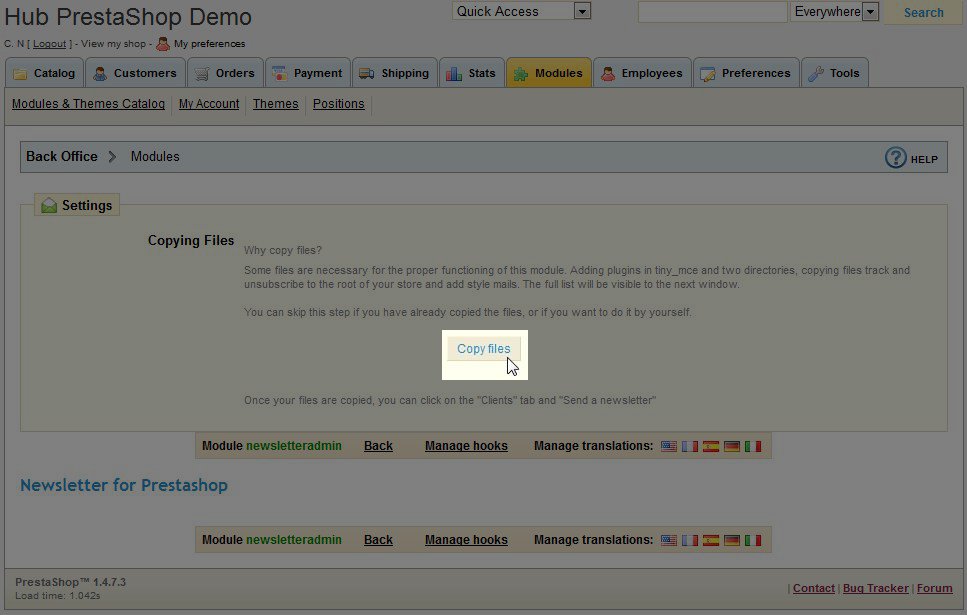The width and height of the screenshot is (967, 615).
Task: Open the Catalog tab
Action: [x=44, y=73]
